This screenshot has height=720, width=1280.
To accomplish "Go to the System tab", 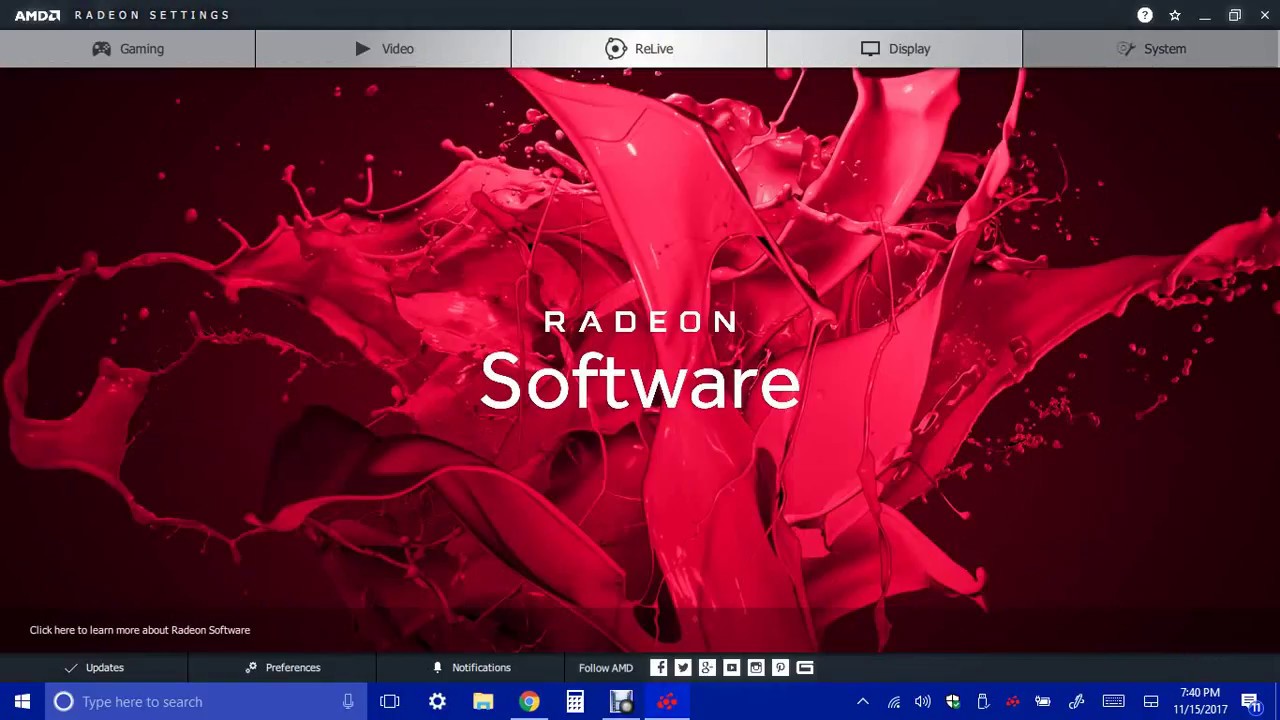I will coord(1151,48).
